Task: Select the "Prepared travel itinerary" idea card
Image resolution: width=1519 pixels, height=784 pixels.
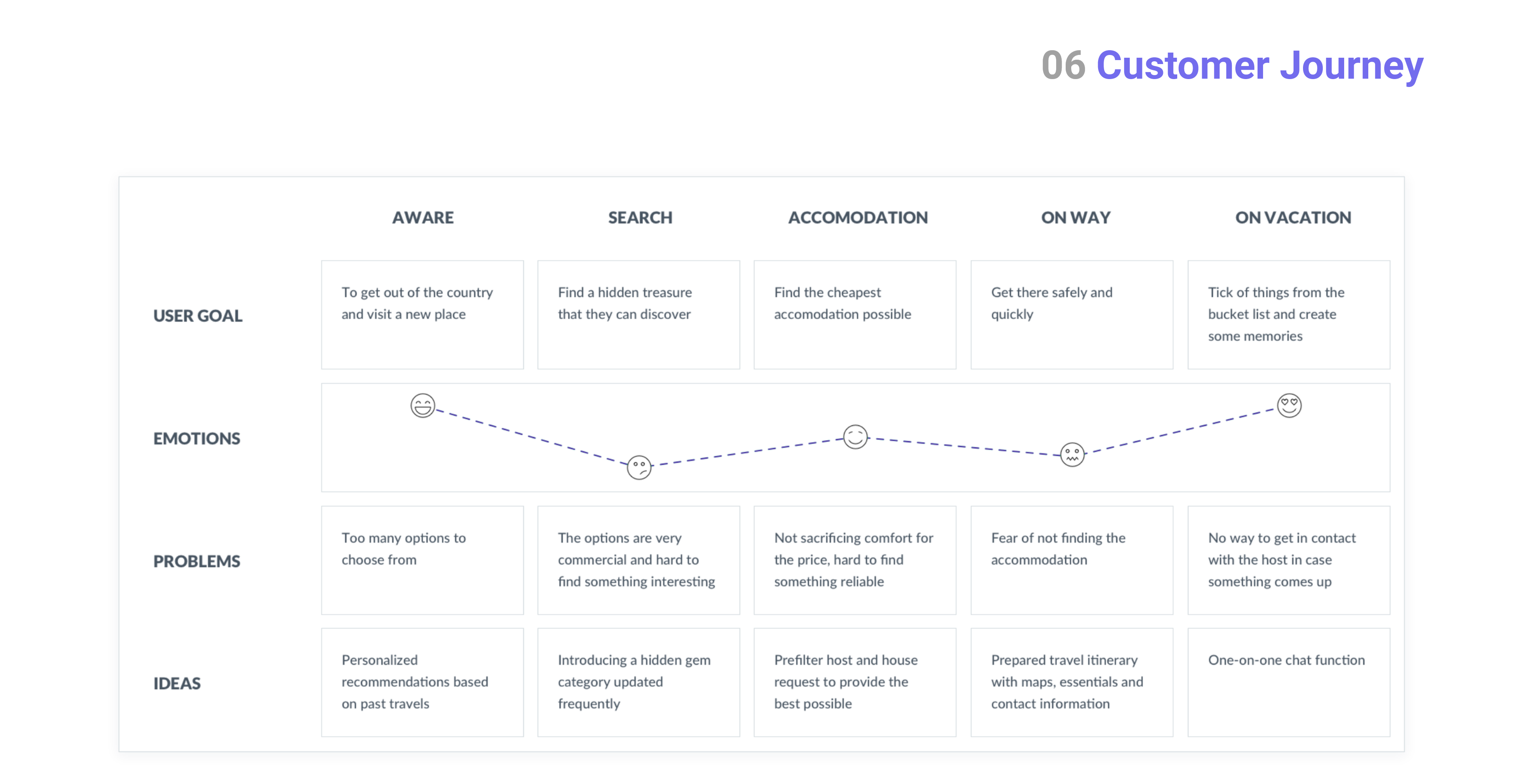Action: pos(1072,682)
